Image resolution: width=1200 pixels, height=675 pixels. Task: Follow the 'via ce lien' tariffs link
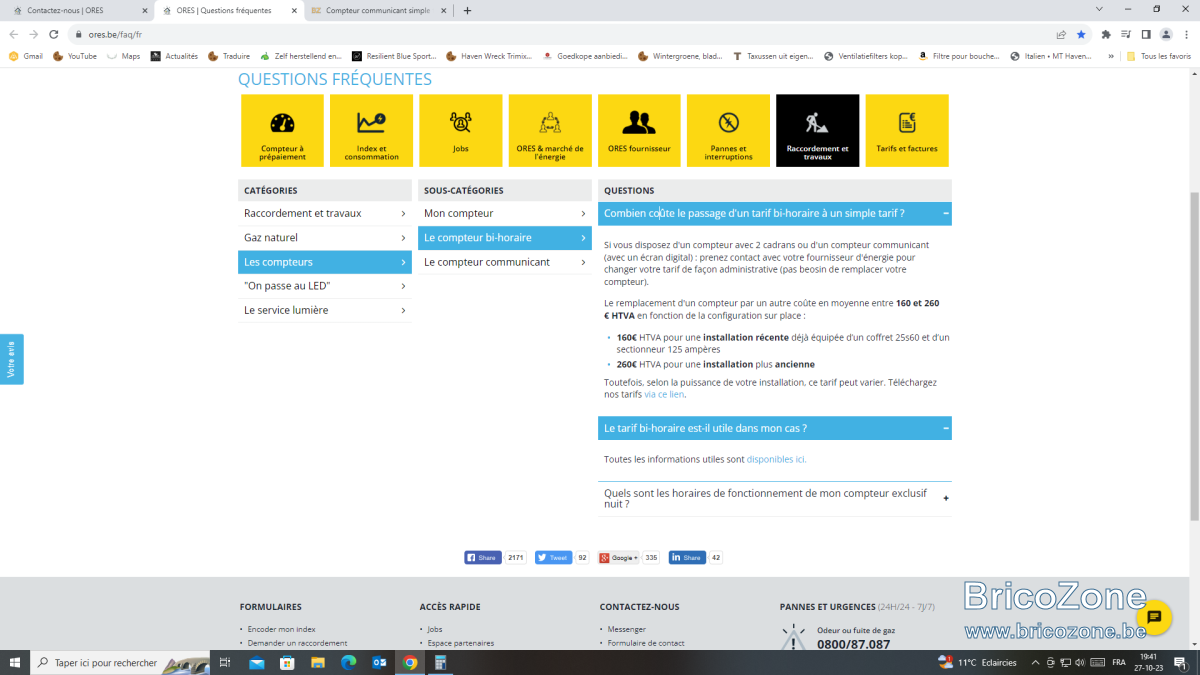click(x=664, y=394)
